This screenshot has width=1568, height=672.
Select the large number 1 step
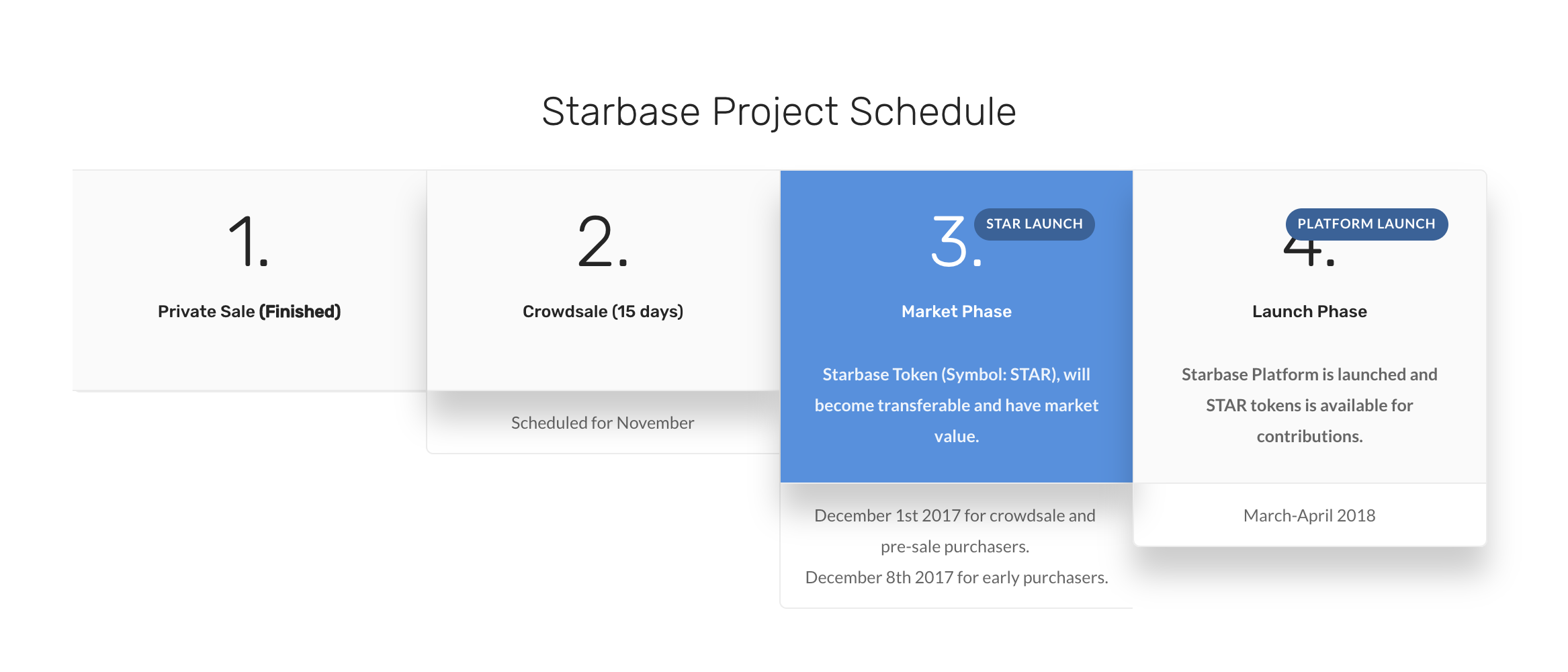[x=249, y=241]
